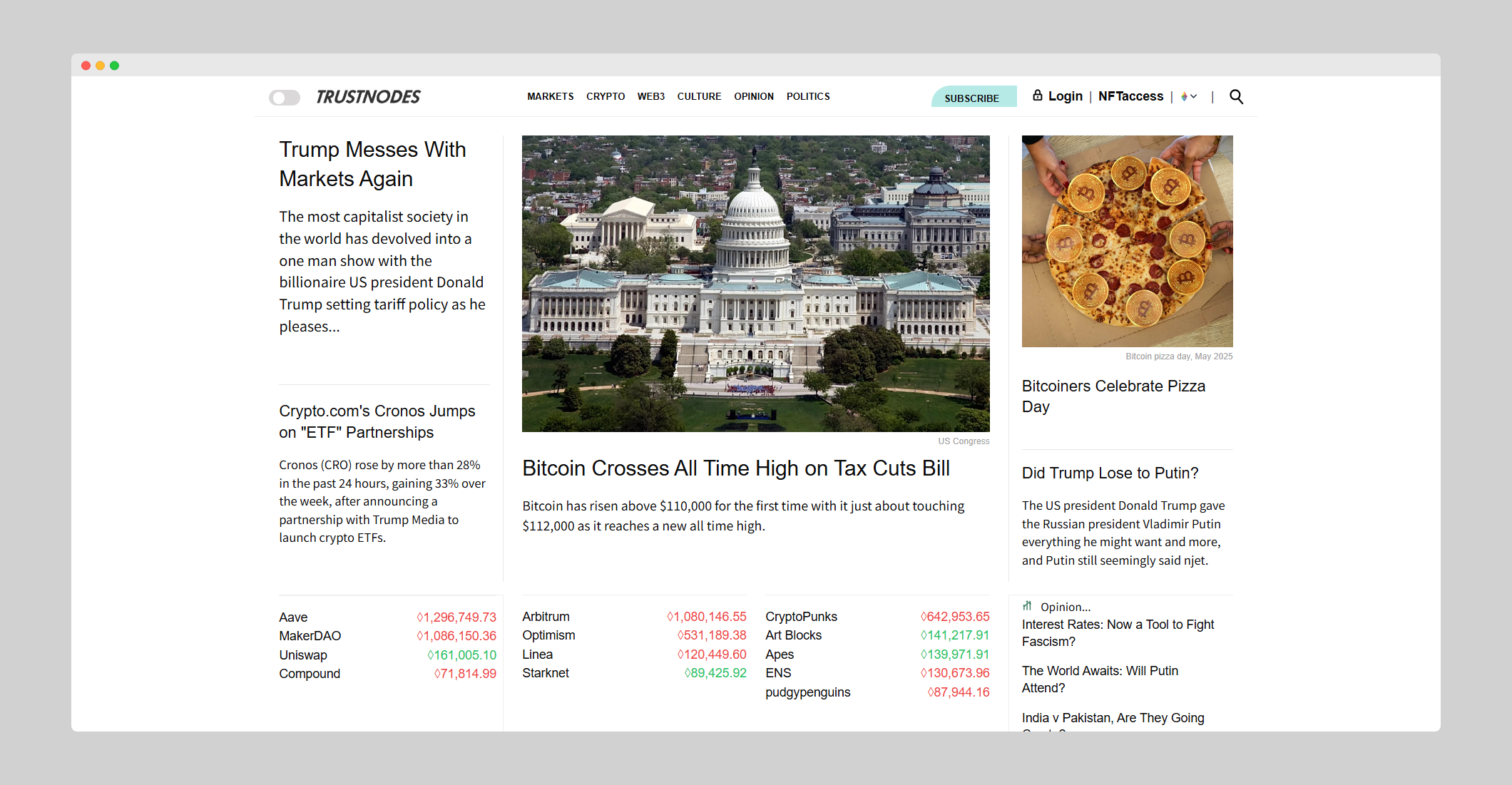Open the POLITICS section
The image size is (1512, 785).
808,96
